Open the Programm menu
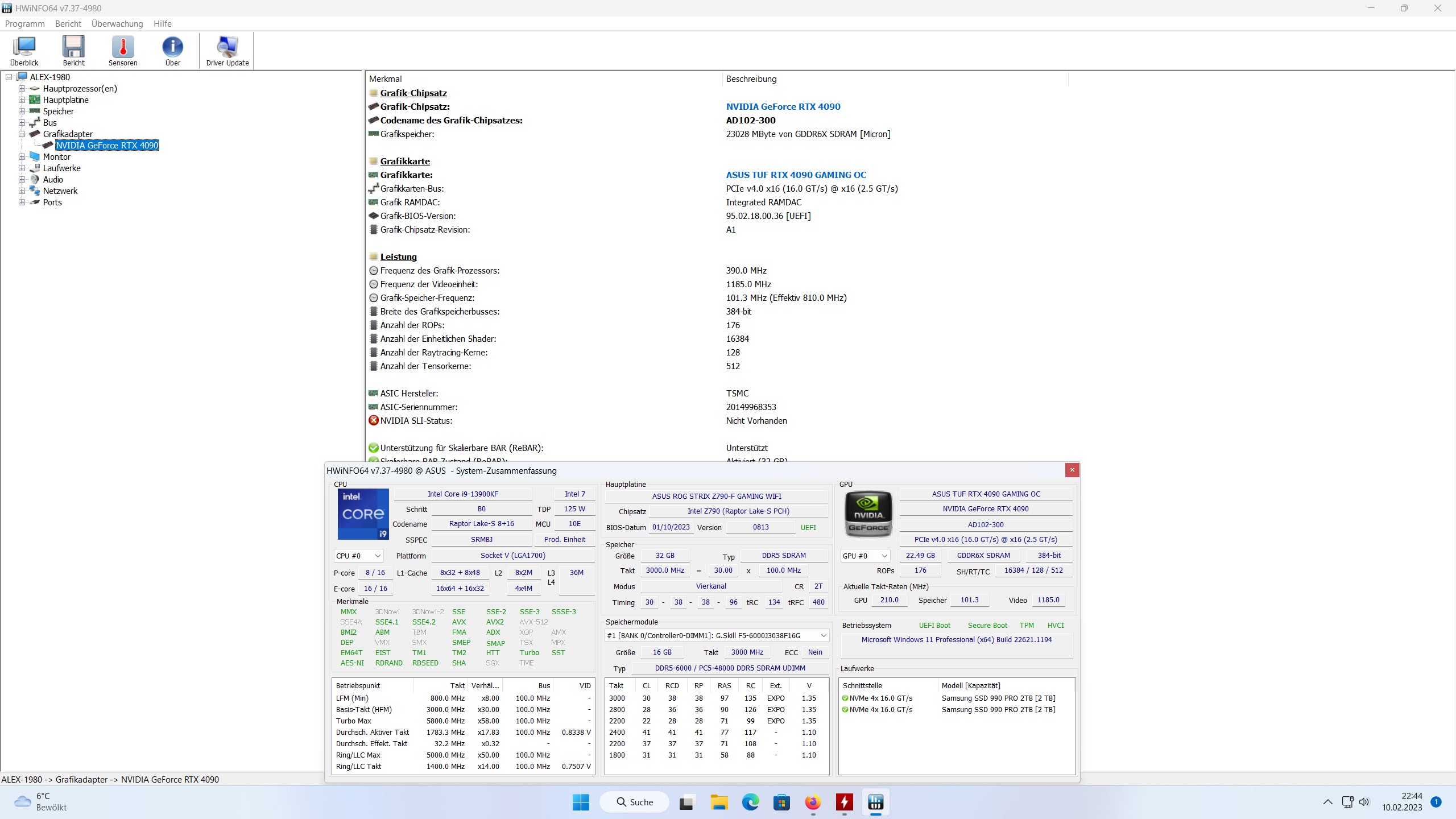The height and width of the screenshot is (819, 1456). tap(24, 24)
